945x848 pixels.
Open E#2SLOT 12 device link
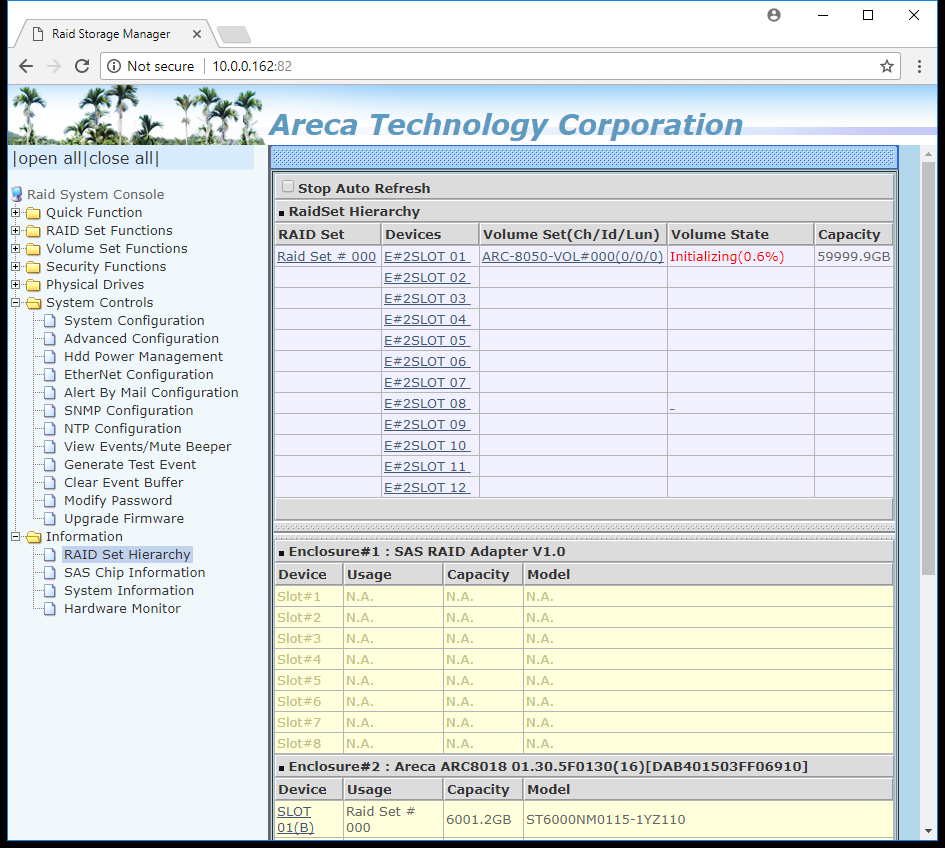coord(427,488)
